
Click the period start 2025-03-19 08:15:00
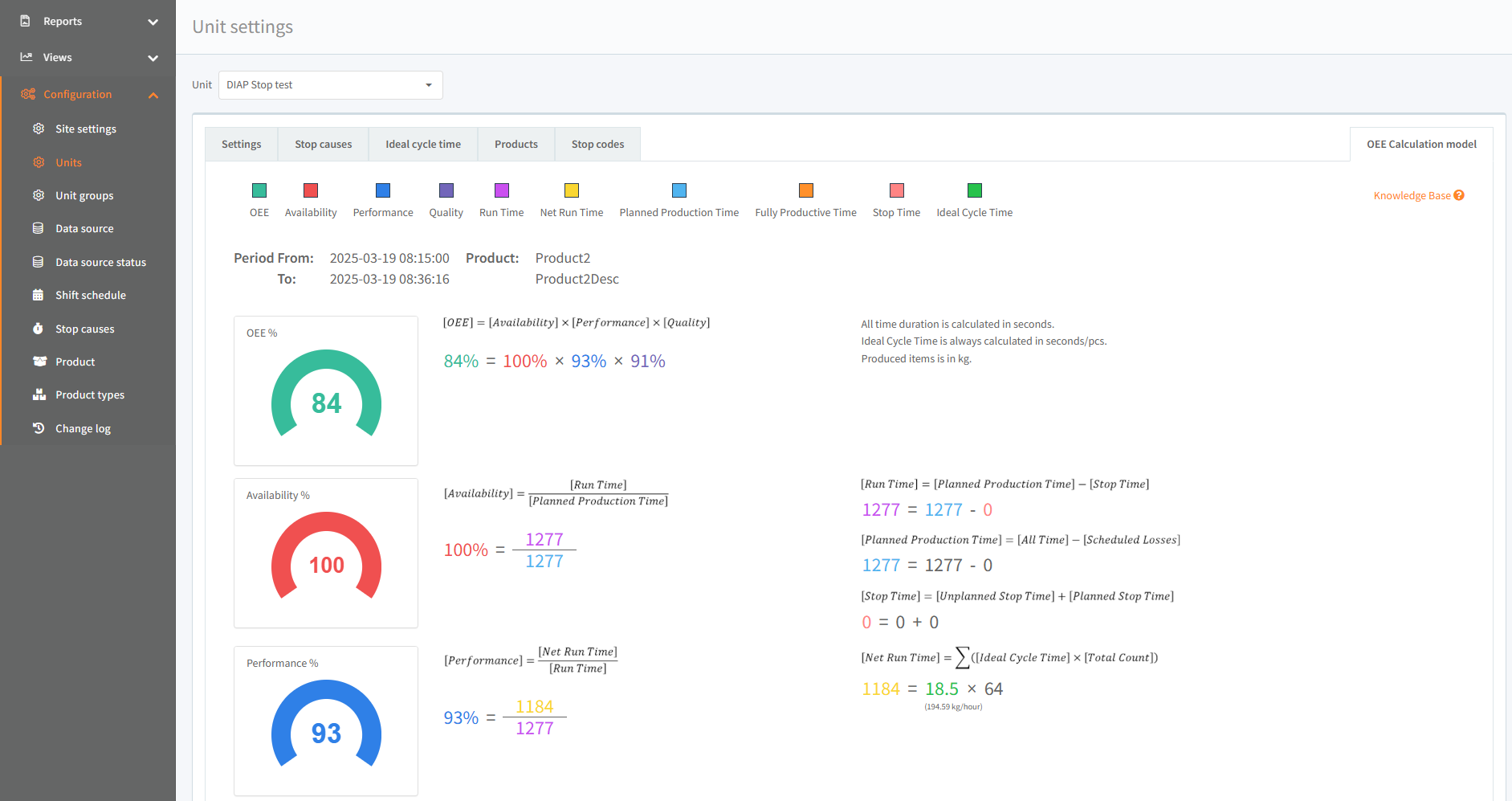coord(389,258)
